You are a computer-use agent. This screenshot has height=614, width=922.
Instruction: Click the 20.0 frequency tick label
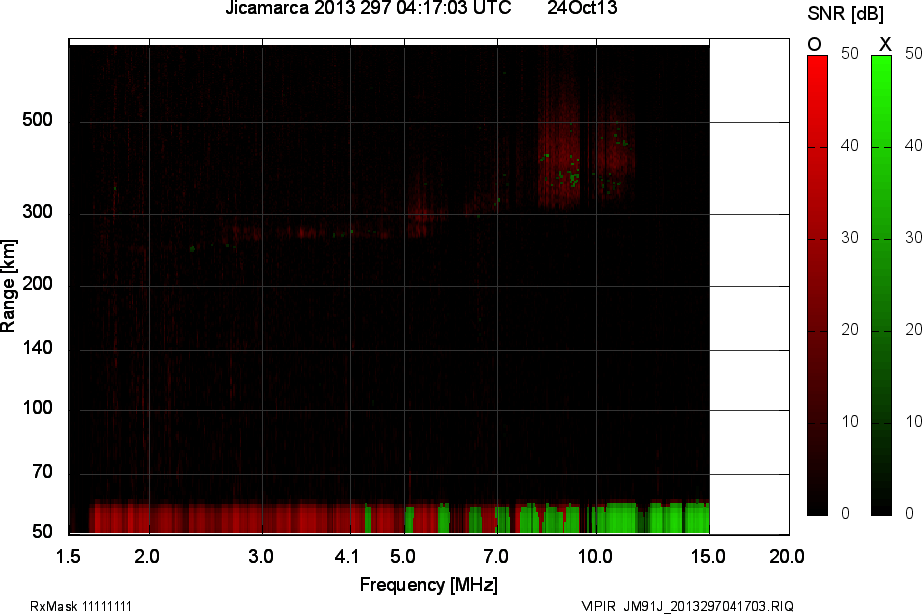[786, 555]
